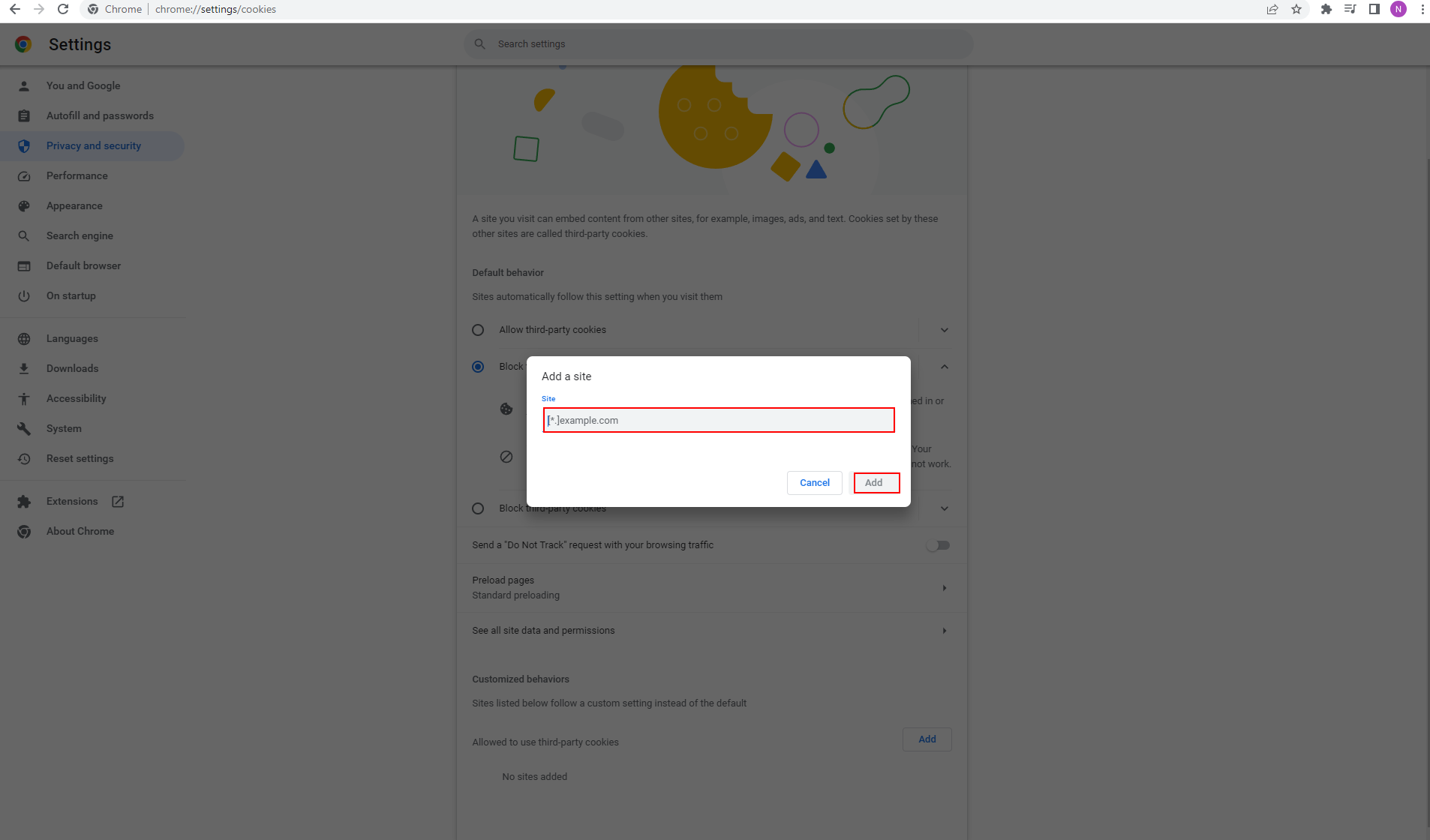Open the media control icon
The height and width of the screenshot is (840, 1430).
(1350, 9)
